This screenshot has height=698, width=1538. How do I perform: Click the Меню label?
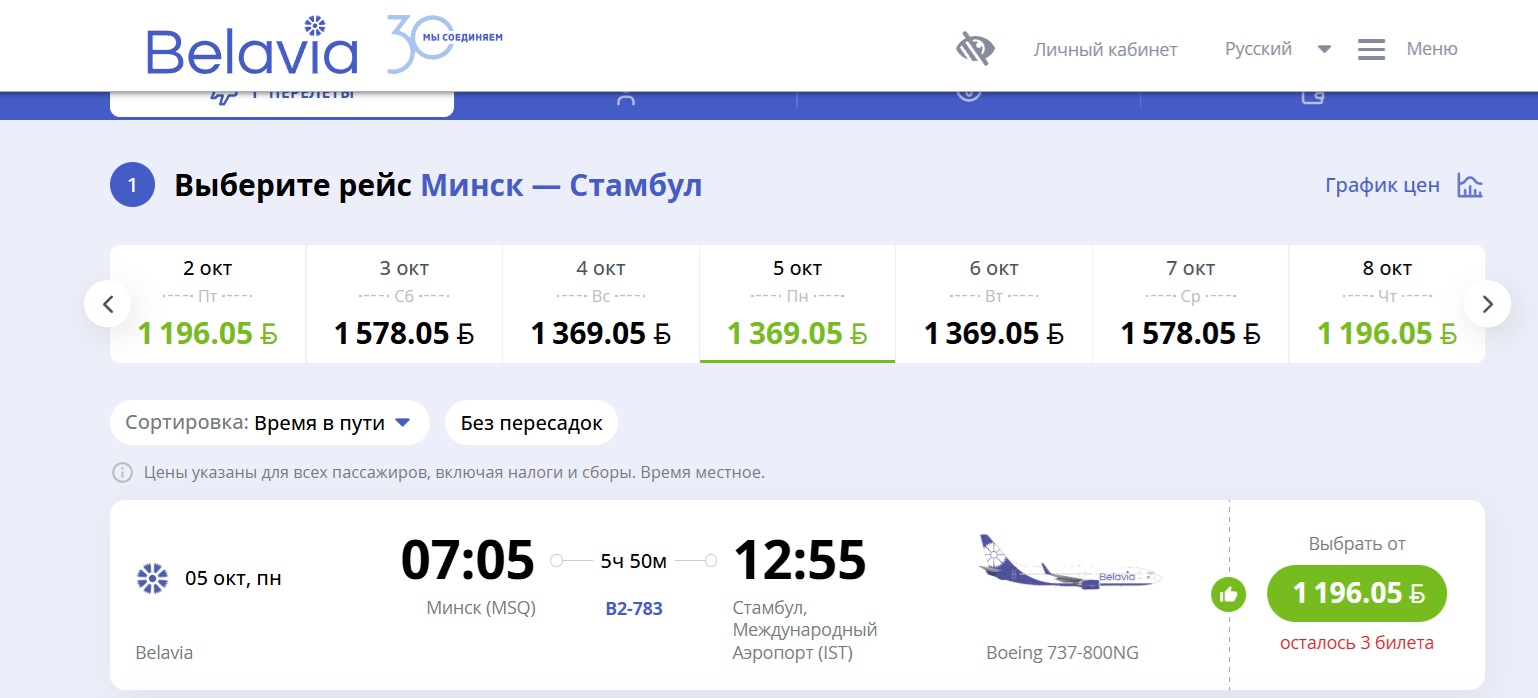click(x=1432, y=49)
